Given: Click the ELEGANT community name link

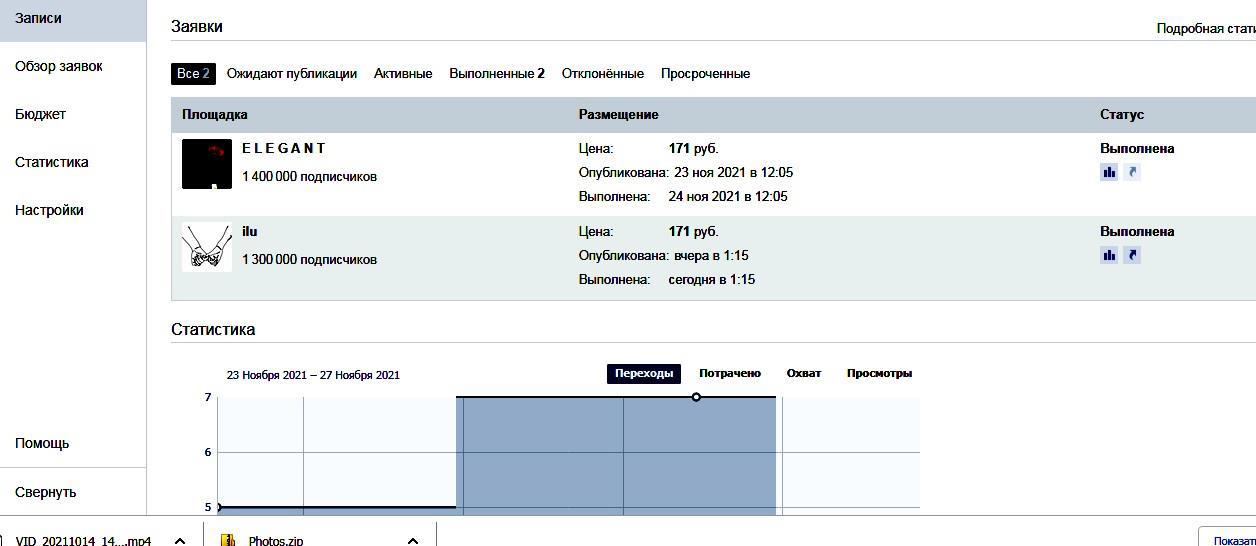Looking at the screenshot, I should pos(284,148).
